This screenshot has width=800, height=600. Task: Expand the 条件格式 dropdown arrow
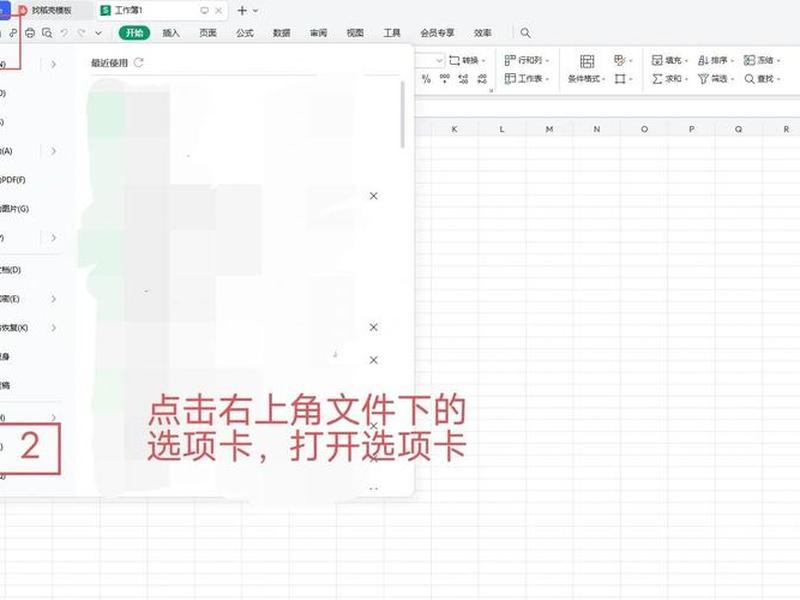pos(604,80)
